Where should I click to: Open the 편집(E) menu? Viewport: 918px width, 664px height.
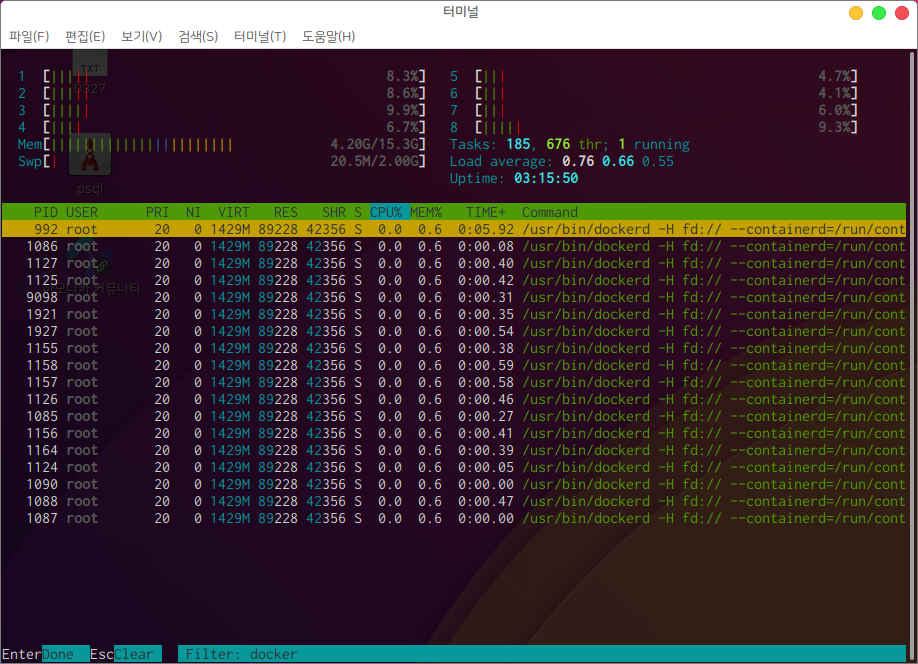coord(85,36)
